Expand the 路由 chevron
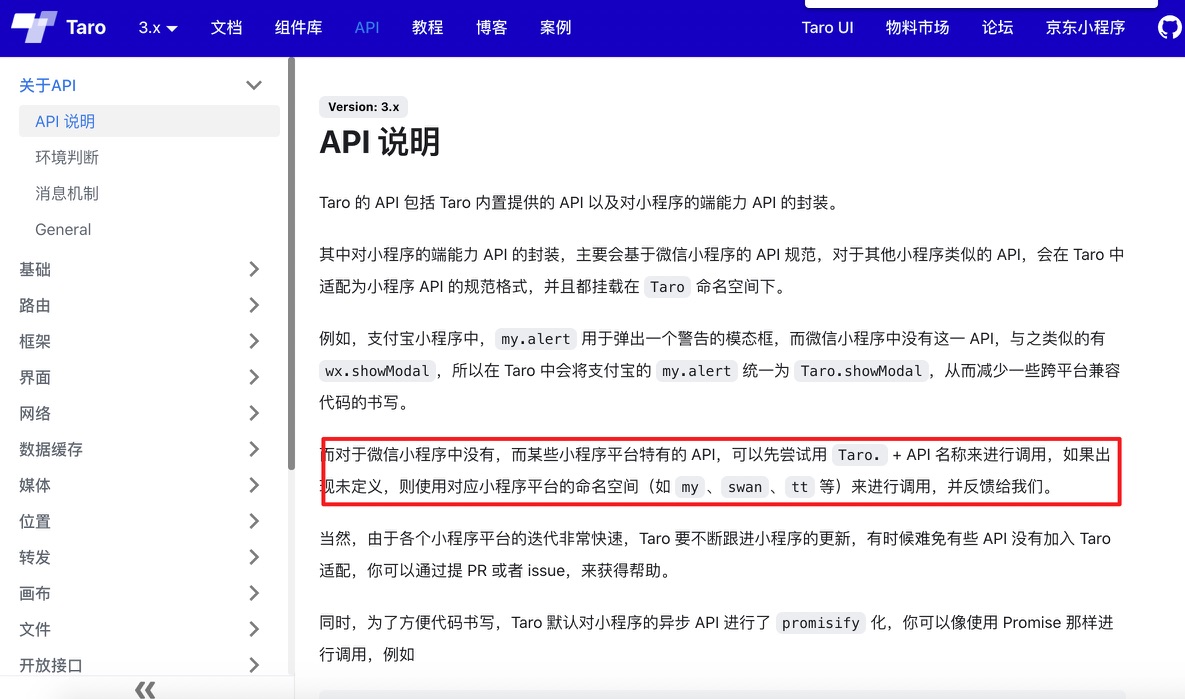Image resolution: width=1185 pixels, height=699 pixels. click(254, 305)
